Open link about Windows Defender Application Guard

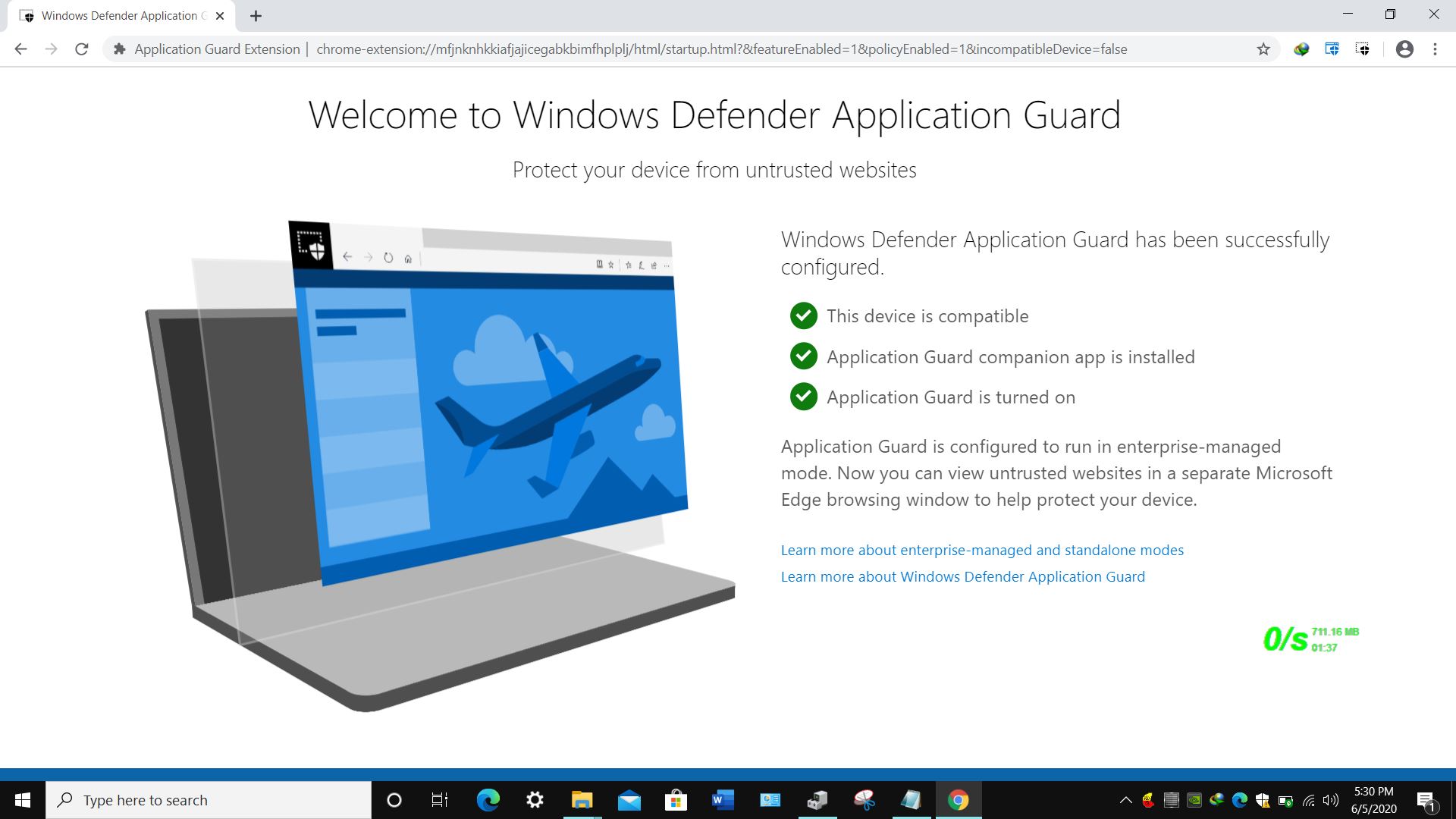tap(963, 576)
